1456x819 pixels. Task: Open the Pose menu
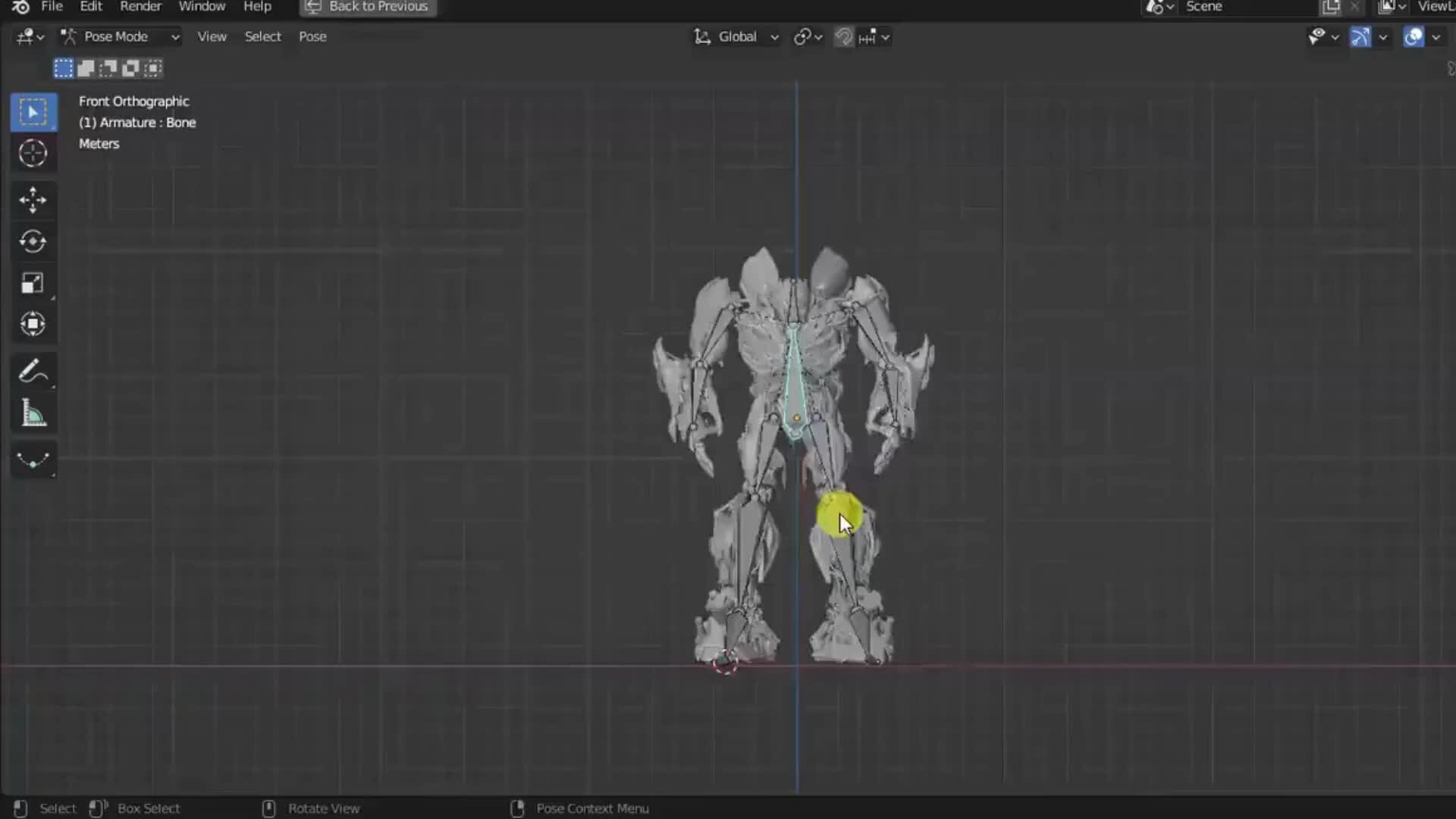pyautogui.click(x=312, y=36)
